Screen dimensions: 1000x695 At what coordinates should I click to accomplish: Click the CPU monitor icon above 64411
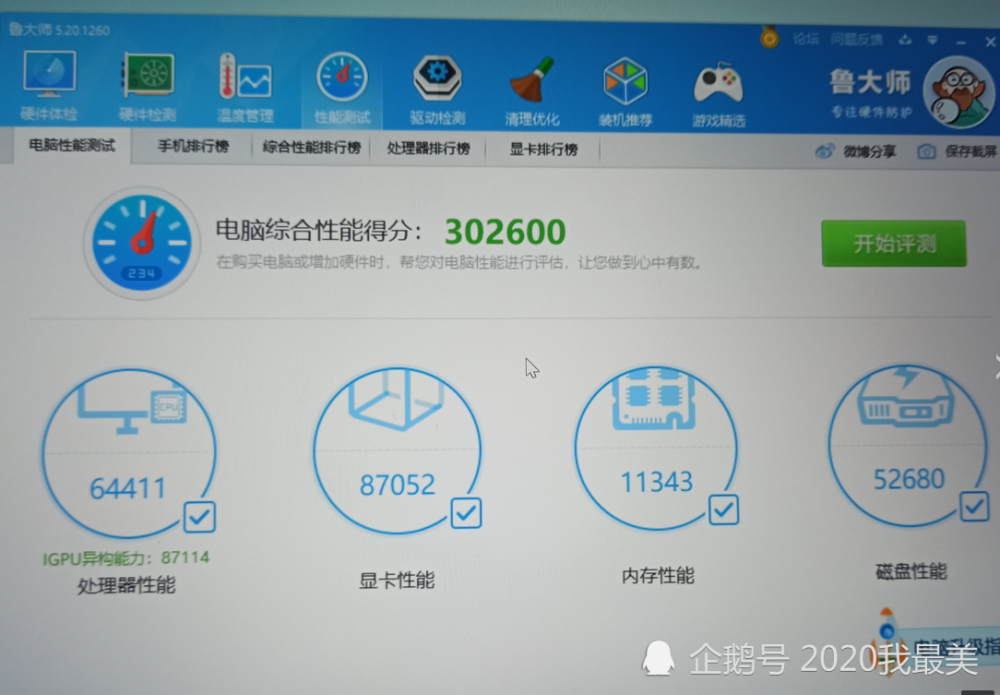click(x=132, y=407)
